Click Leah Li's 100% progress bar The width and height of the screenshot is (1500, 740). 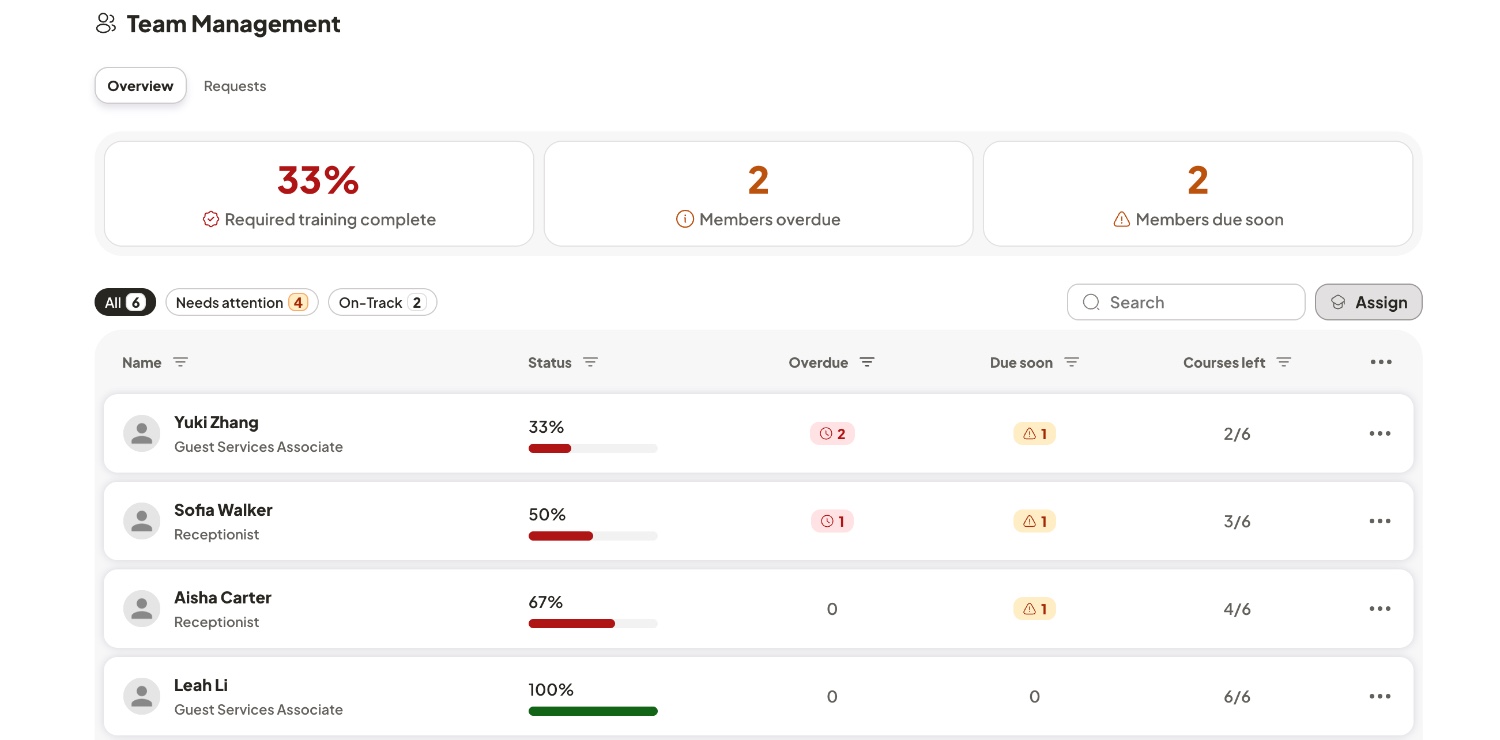coord(593,711)
